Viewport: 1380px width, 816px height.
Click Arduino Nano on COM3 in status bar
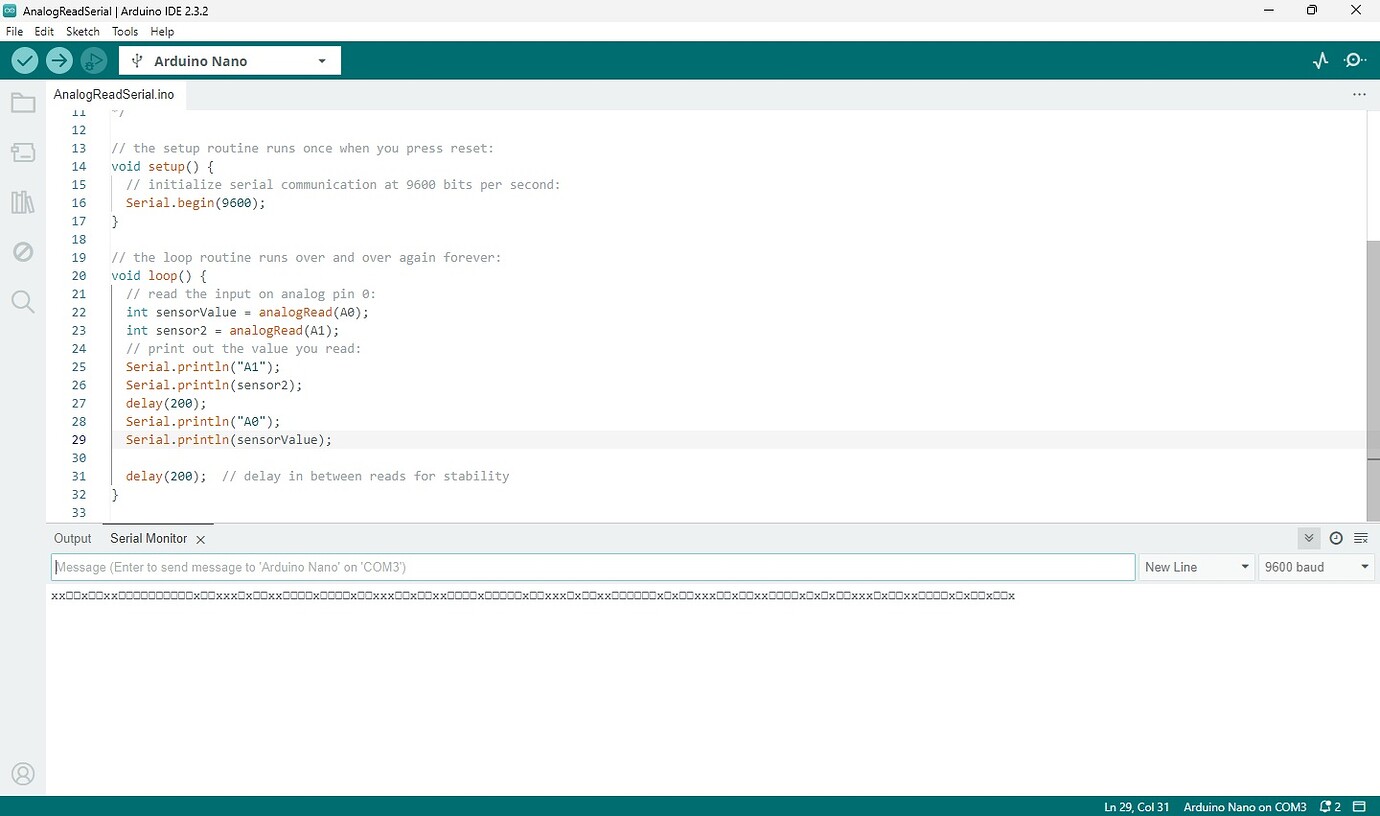click(1245, 807)
